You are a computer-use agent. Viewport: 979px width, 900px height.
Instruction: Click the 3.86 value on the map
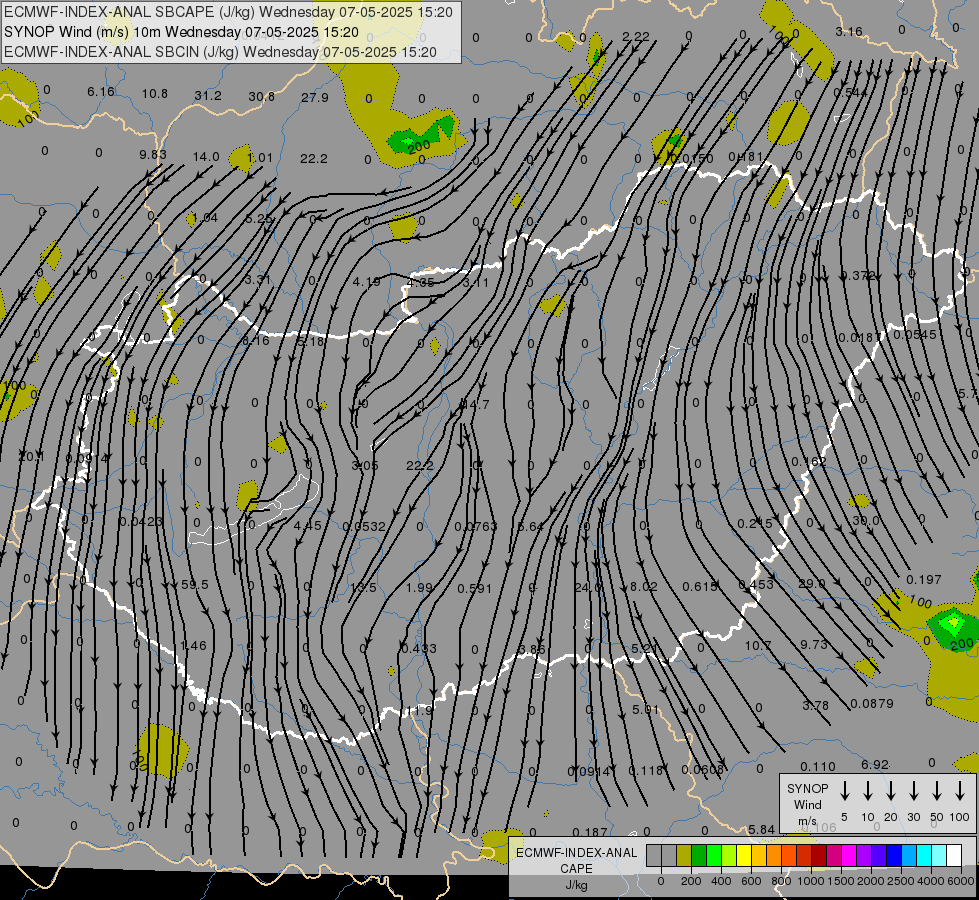[533, 650]
